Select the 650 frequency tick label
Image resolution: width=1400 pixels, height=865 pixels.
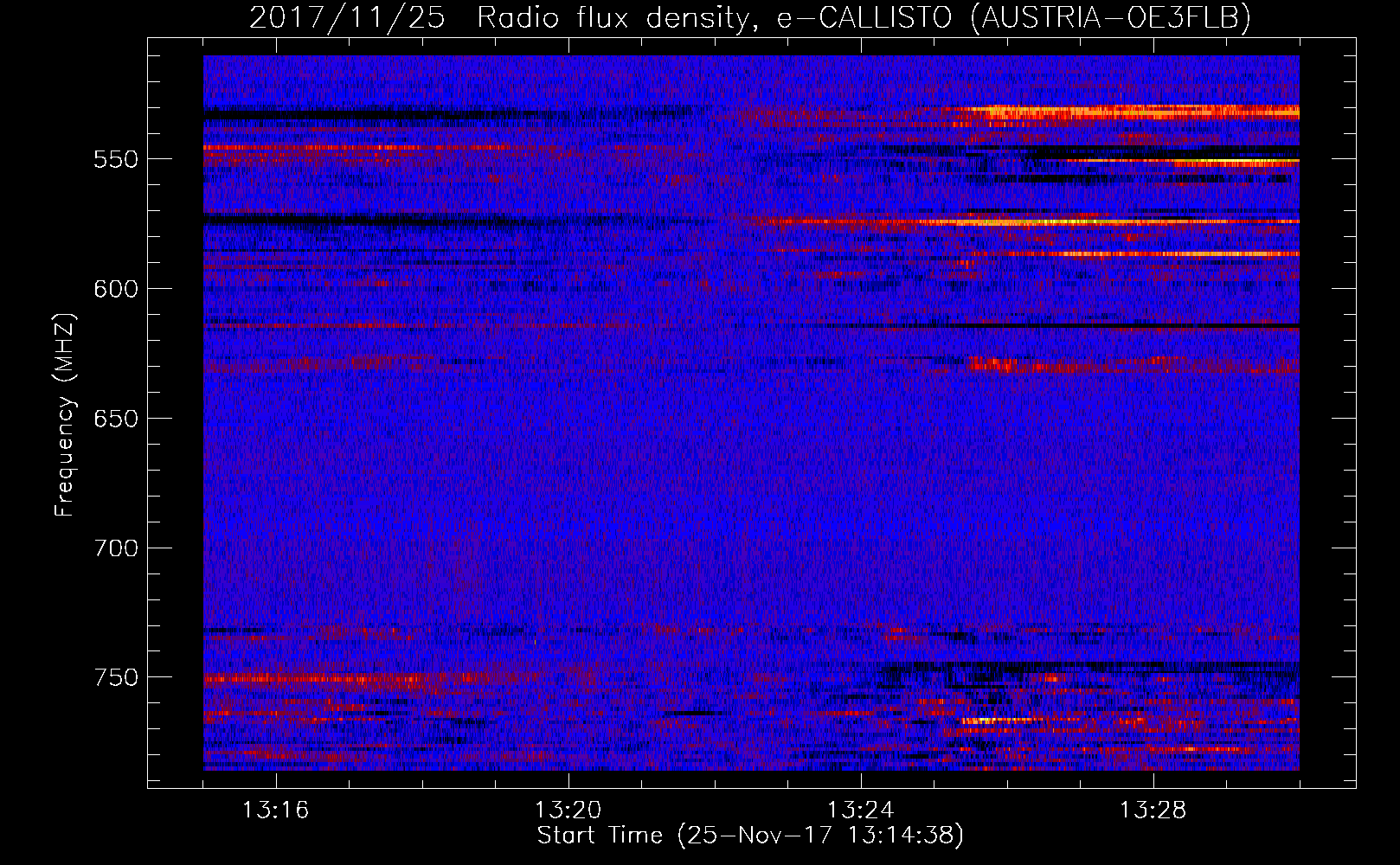click(116, 419)
